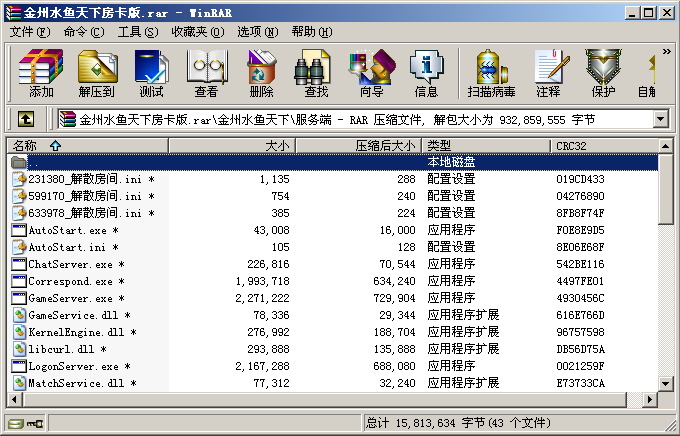
Task: Click the 删除 (Delete) toolbar icon
Action: pos(261,73)
